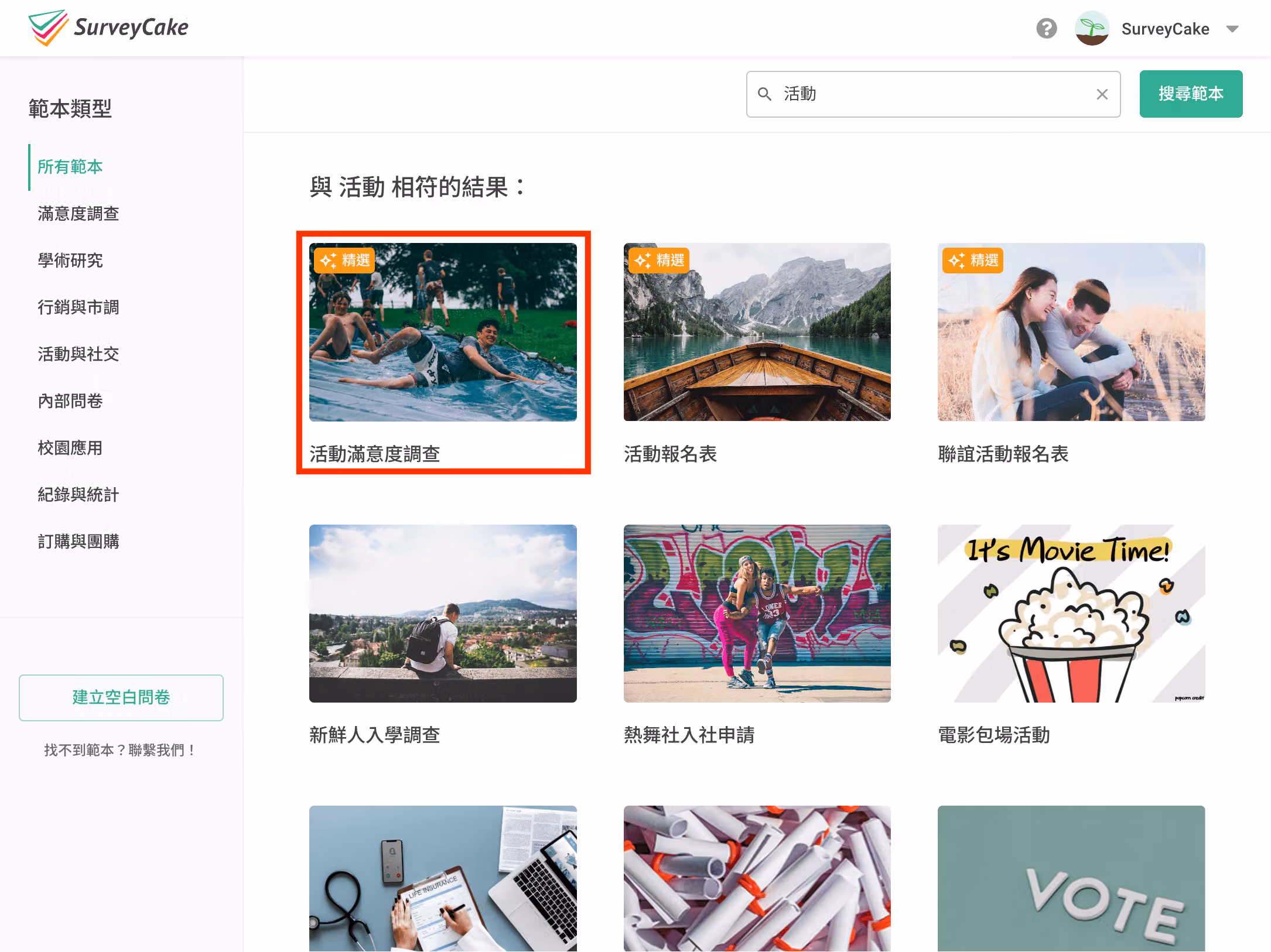Click the search magnifier icon
Image resolution: width=1271 pixels, height=952 pixels.
tap(764, 94)
